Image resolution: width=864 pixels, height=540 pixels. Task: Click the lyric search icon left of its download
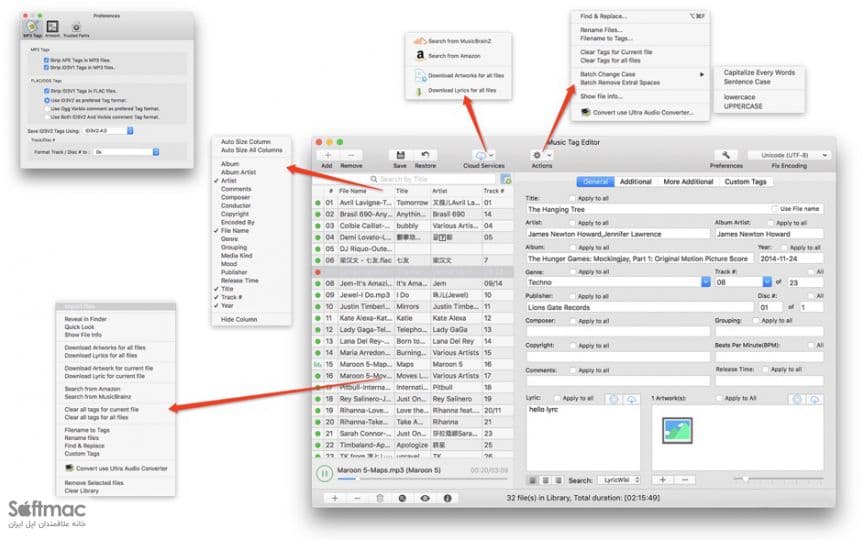coord(614,399)
